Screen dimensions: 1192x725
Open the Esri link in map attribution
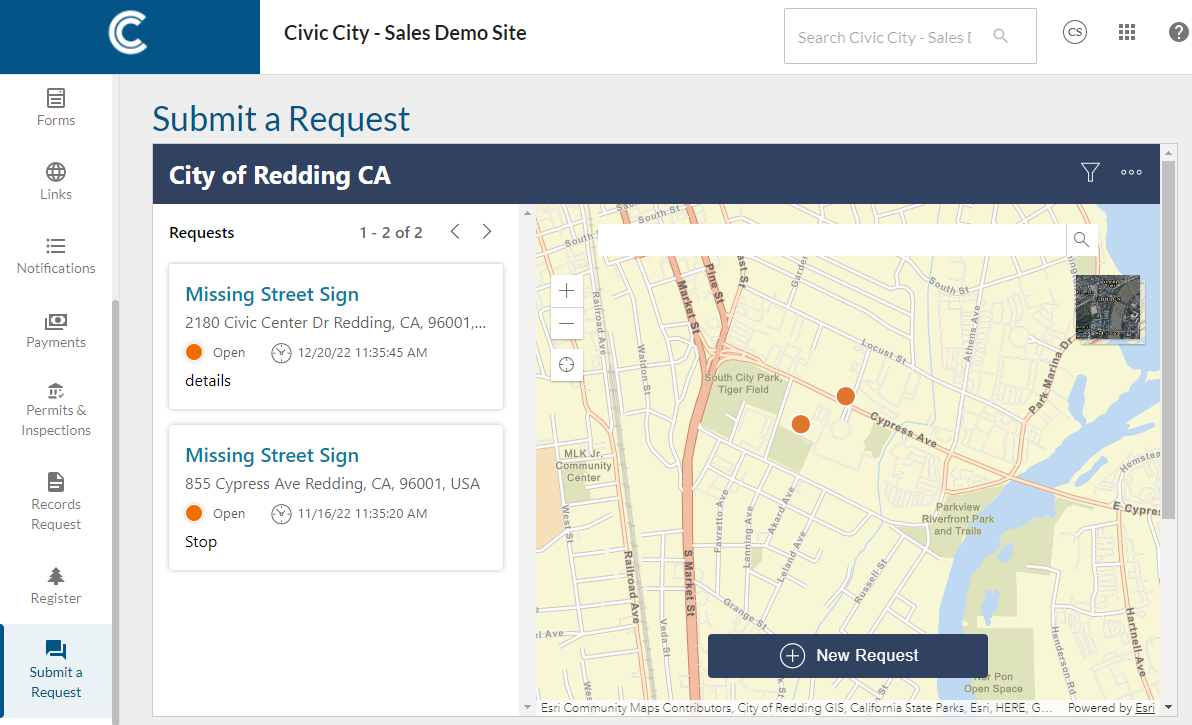[x=1145, y=708]
